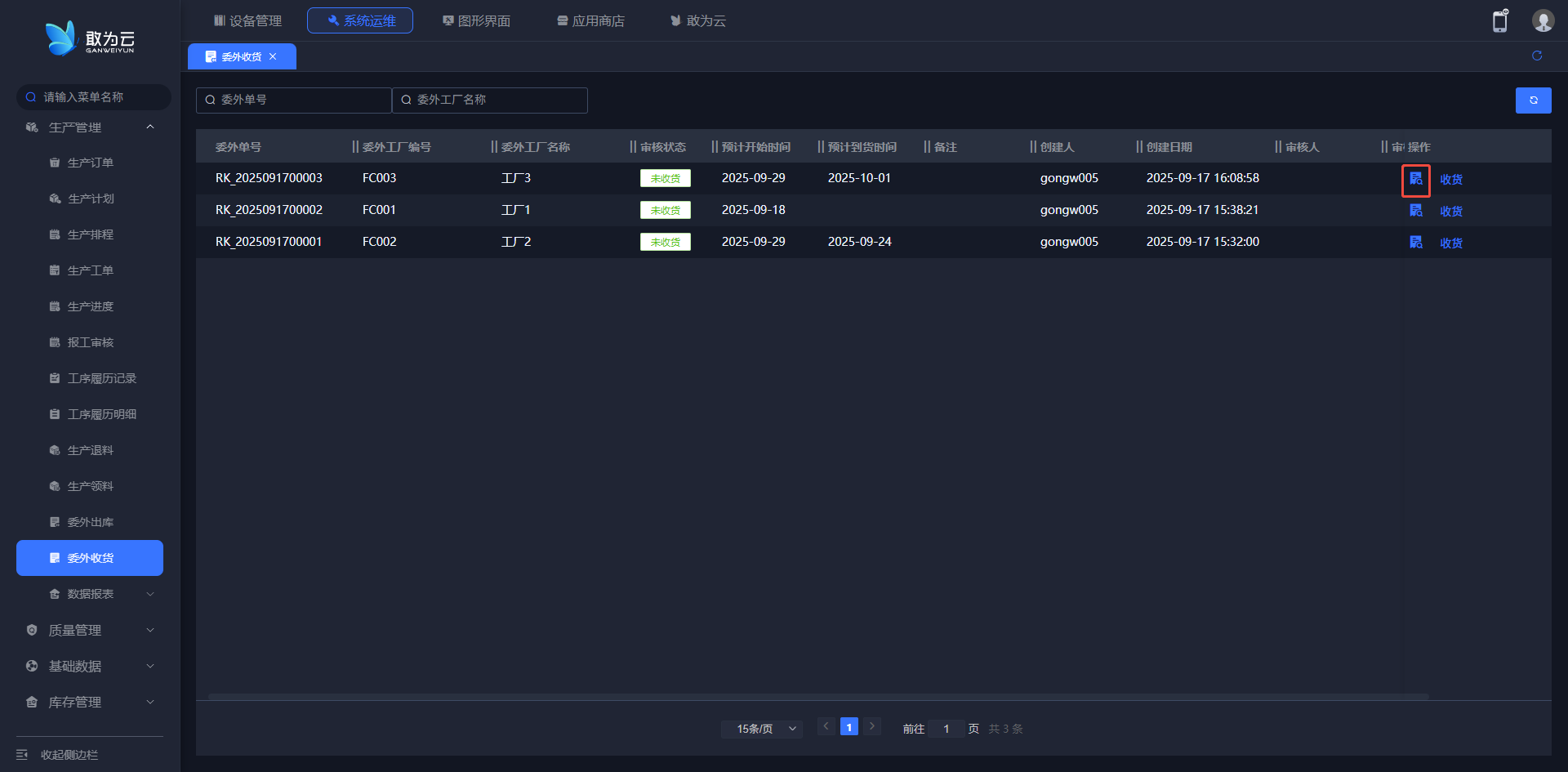Screen dimensions: 1568x772
Task: Click 收货 link for 工厂3 row
Action: tap(1450, 180)
